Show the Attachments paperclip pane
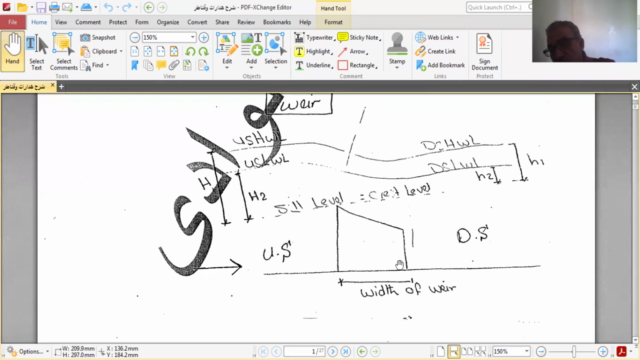Image resolution: width=640 pixels, height=360 pixels. [x=174, y=65]
